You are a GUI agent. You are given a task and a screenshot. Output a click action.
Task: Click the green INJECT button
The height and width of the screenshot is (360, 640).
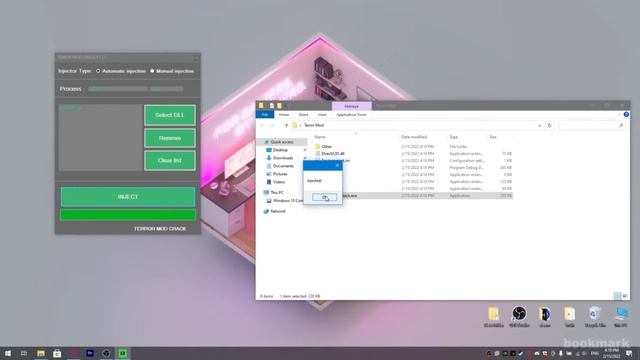tap(128, 197)
